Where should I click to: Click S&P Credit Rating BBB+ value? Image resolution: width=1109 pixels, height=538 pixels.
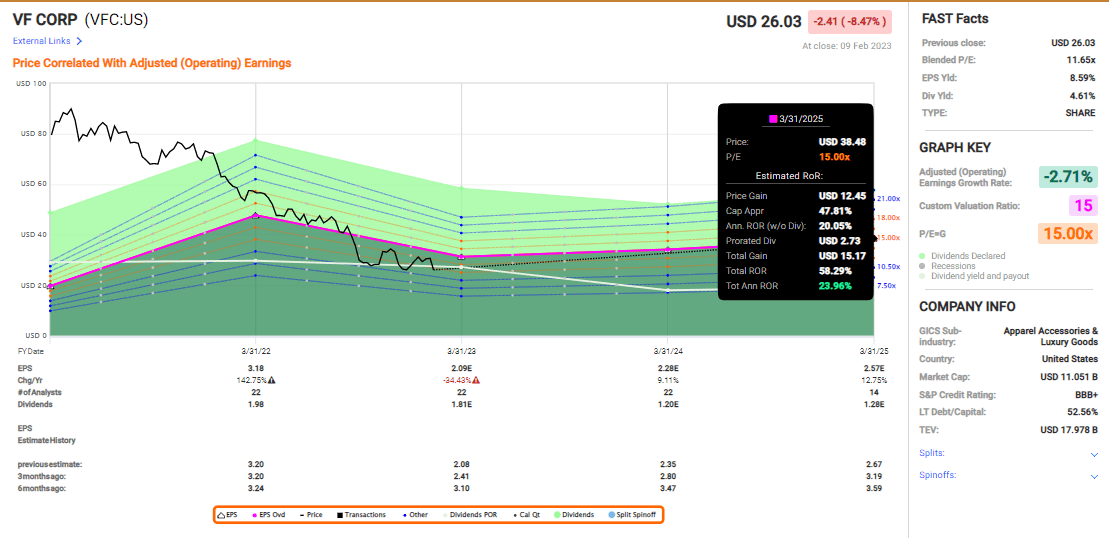(x=1084, y=394)
